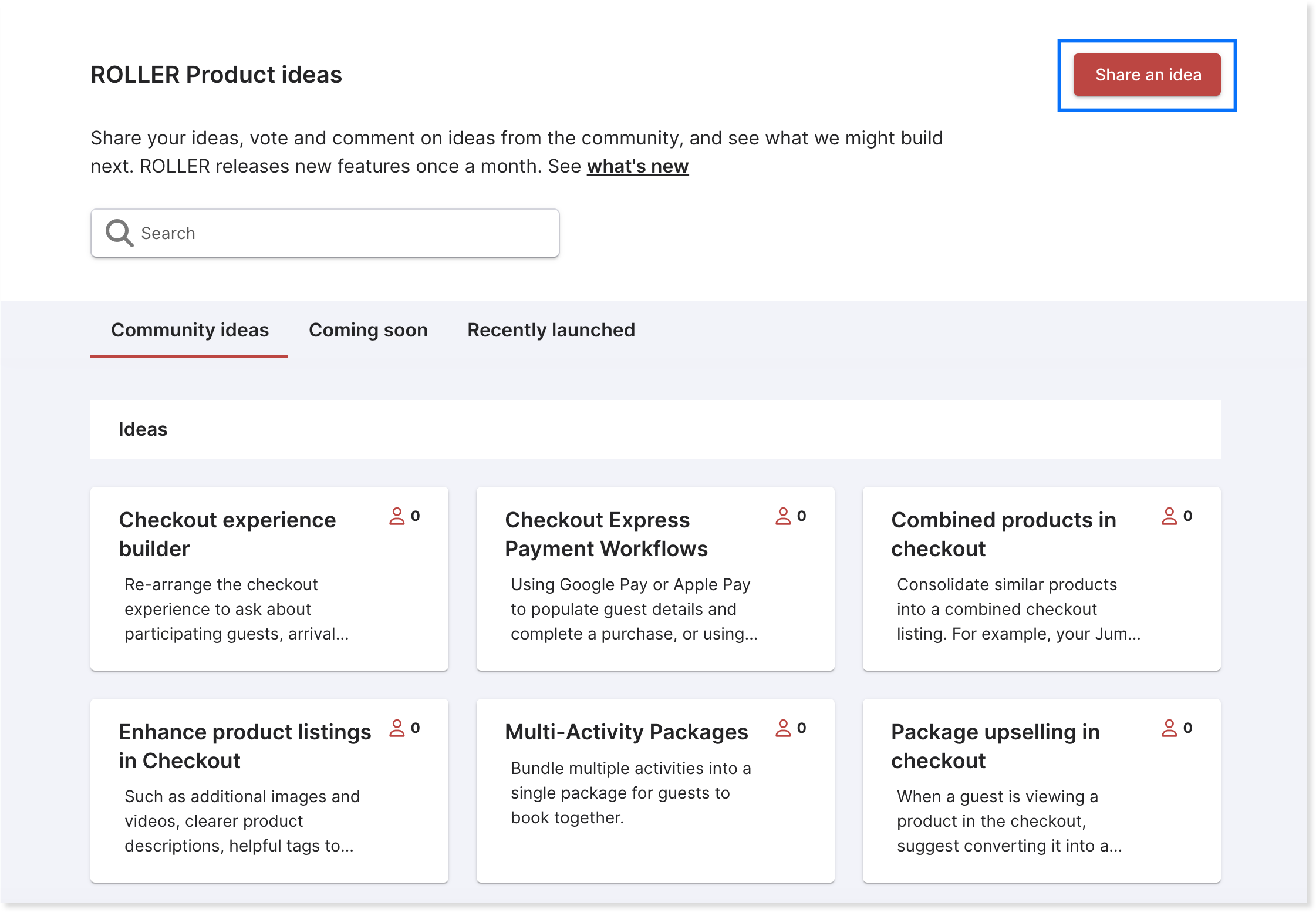Click voter icon on Multi-Activity Packages card
This screenshot has width=1316, height=912.
(x=784, y=728)
